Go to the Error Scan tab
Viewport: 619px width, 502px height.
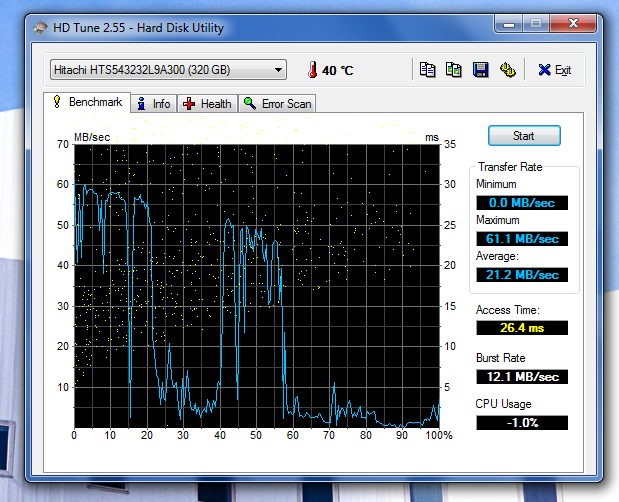click(x=278, y=103)
